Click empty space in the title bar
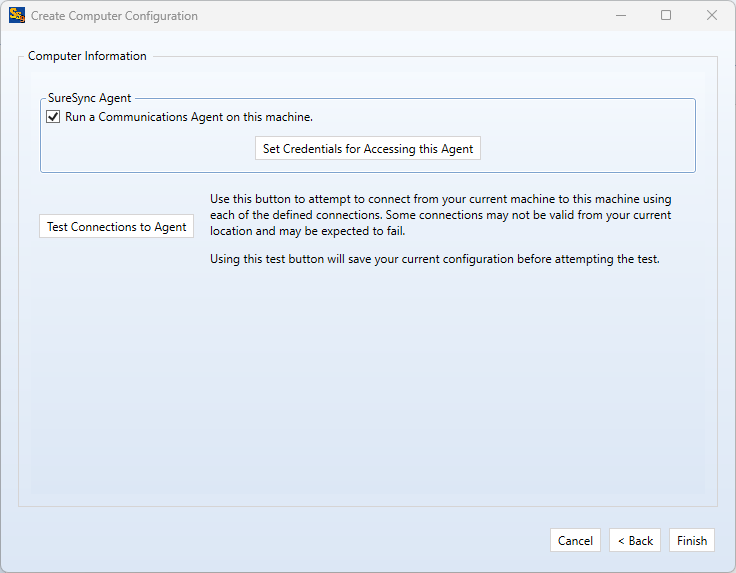 click(x=400, y=16)
